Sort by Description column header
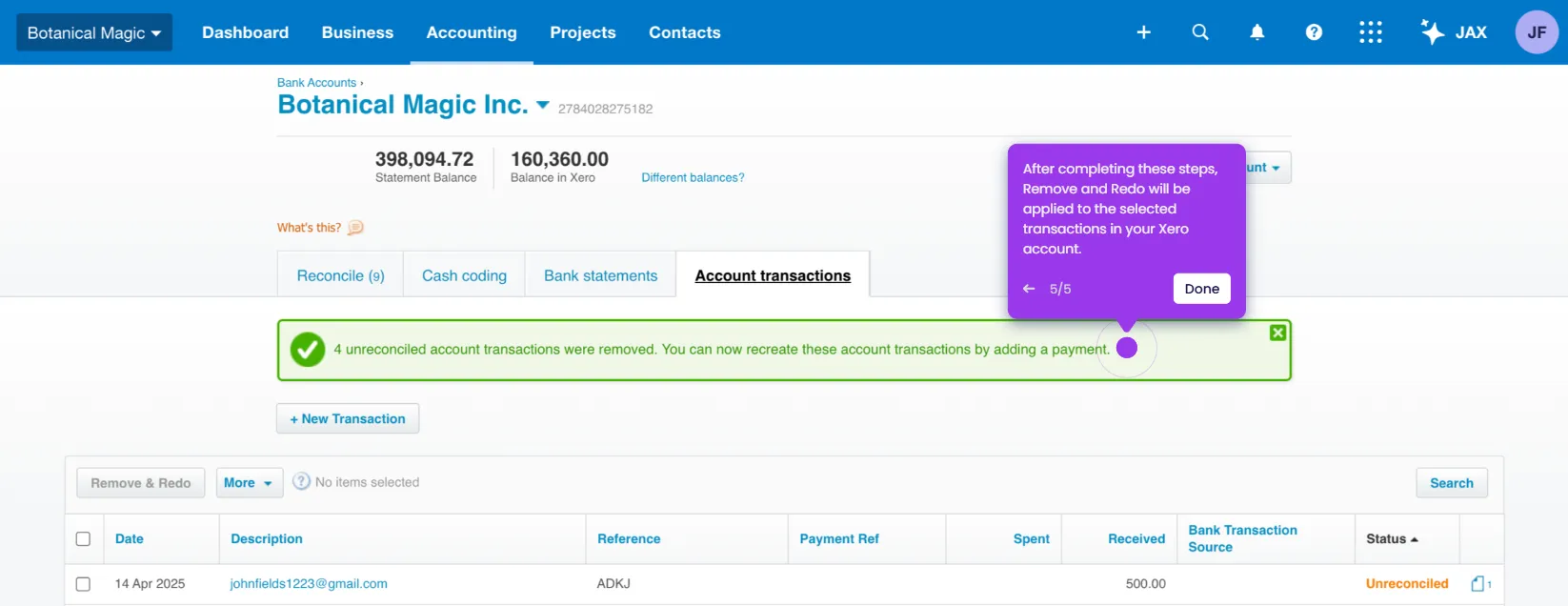This screenshot has height=606, width=1568. coord(267,539)
